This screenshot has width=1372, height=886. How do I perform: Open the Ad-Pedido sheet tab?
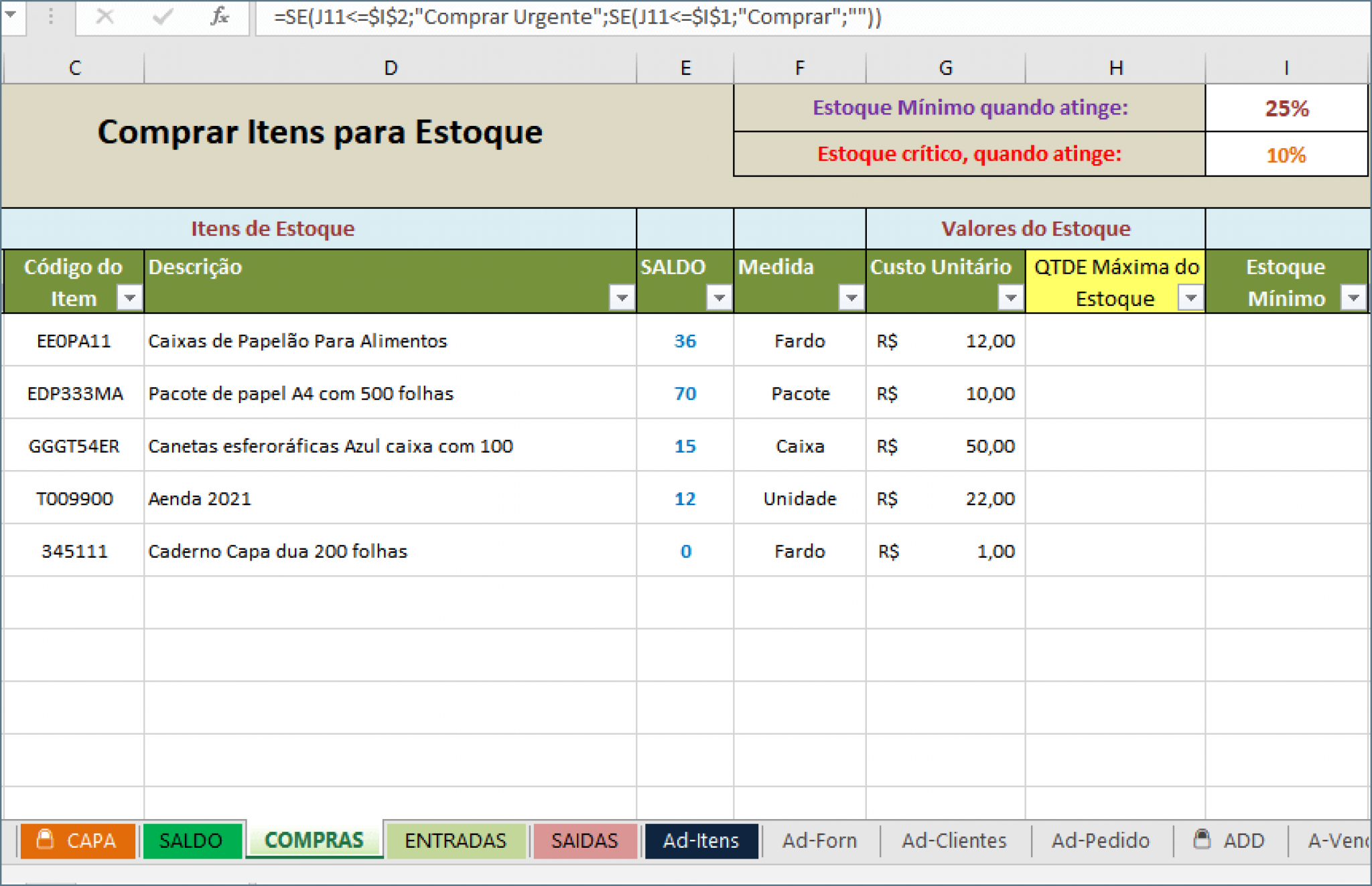coord(1100,840)
